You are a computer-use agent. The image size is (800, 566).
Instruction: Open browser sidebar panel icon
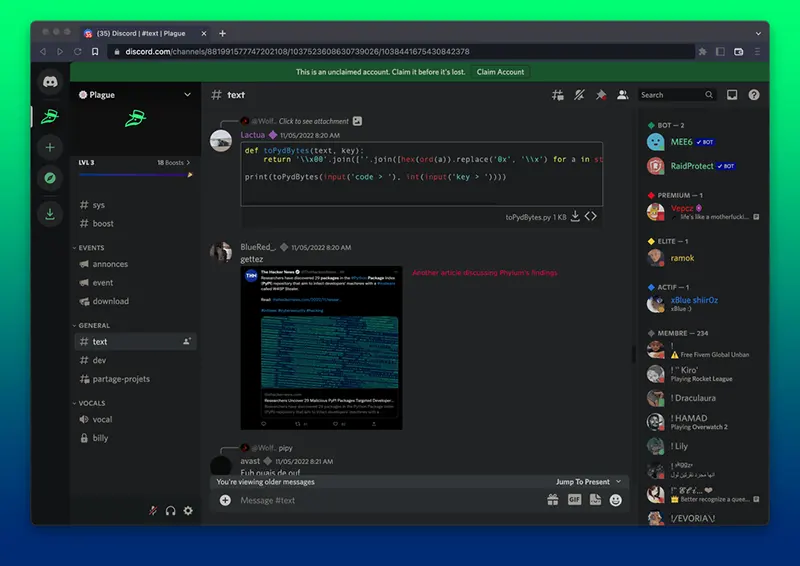point(720,52)
